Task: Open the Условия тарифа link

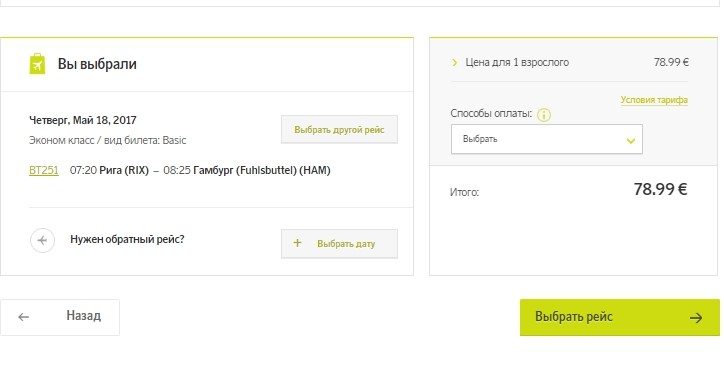Action: tap(654, 100)
